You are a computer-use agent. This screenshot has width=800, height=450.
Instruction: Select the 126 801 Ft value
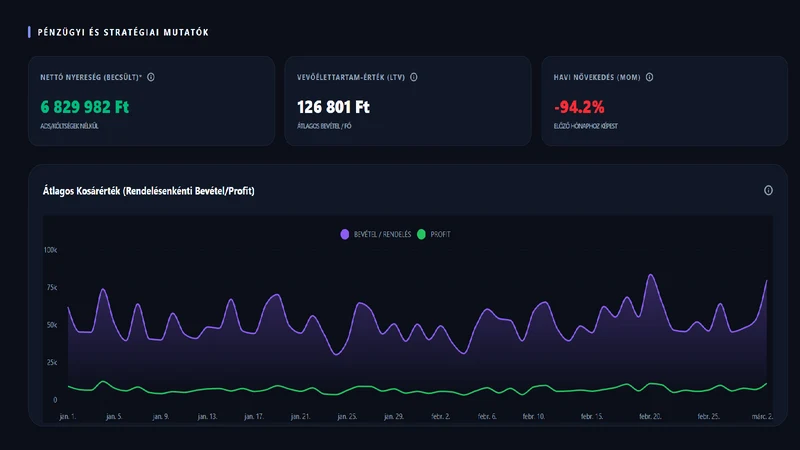333,107
